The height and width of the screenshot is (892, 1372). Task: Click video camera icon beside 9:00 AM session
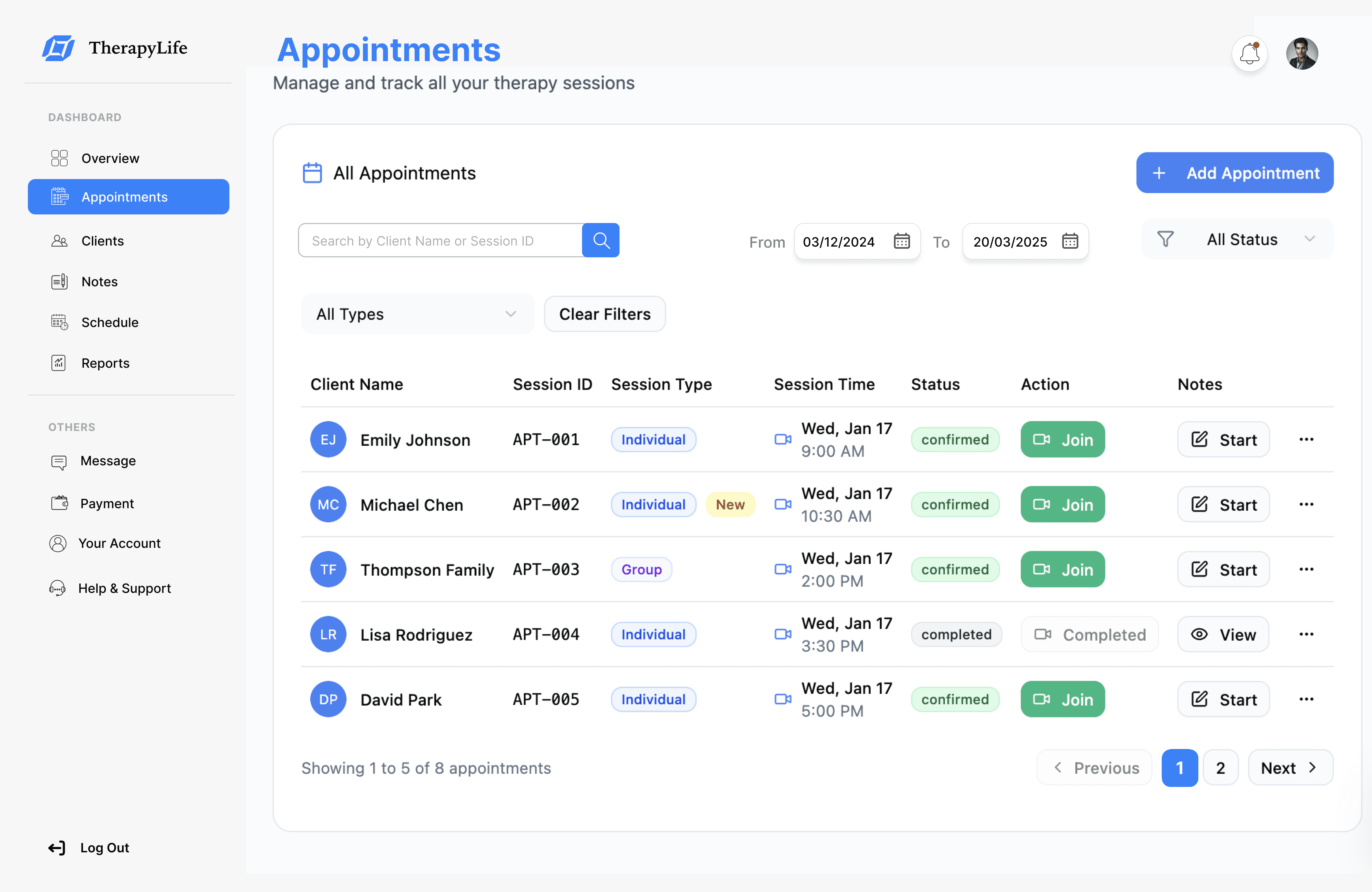coord(782,439)
